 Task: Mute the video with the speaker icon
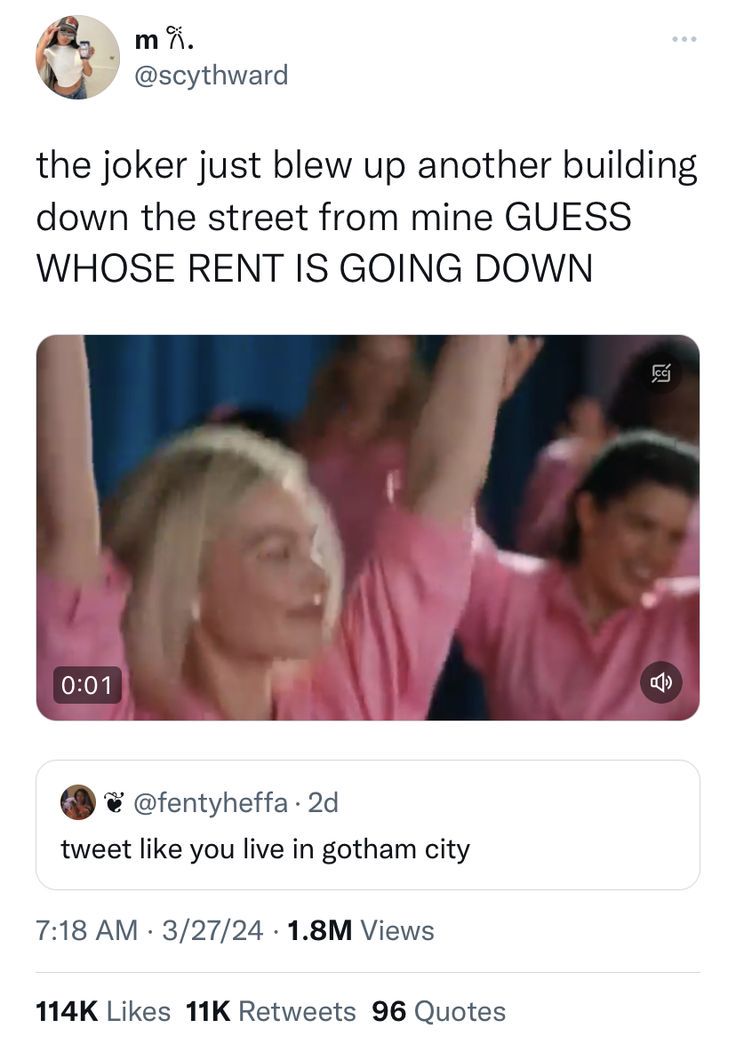click(x=661, y=682)
